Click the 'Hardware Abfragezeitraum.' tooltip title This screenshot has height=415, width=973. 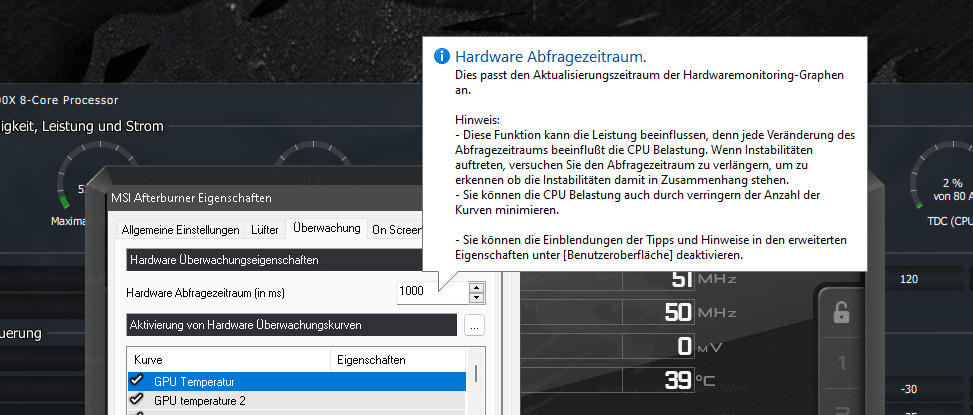550,57
